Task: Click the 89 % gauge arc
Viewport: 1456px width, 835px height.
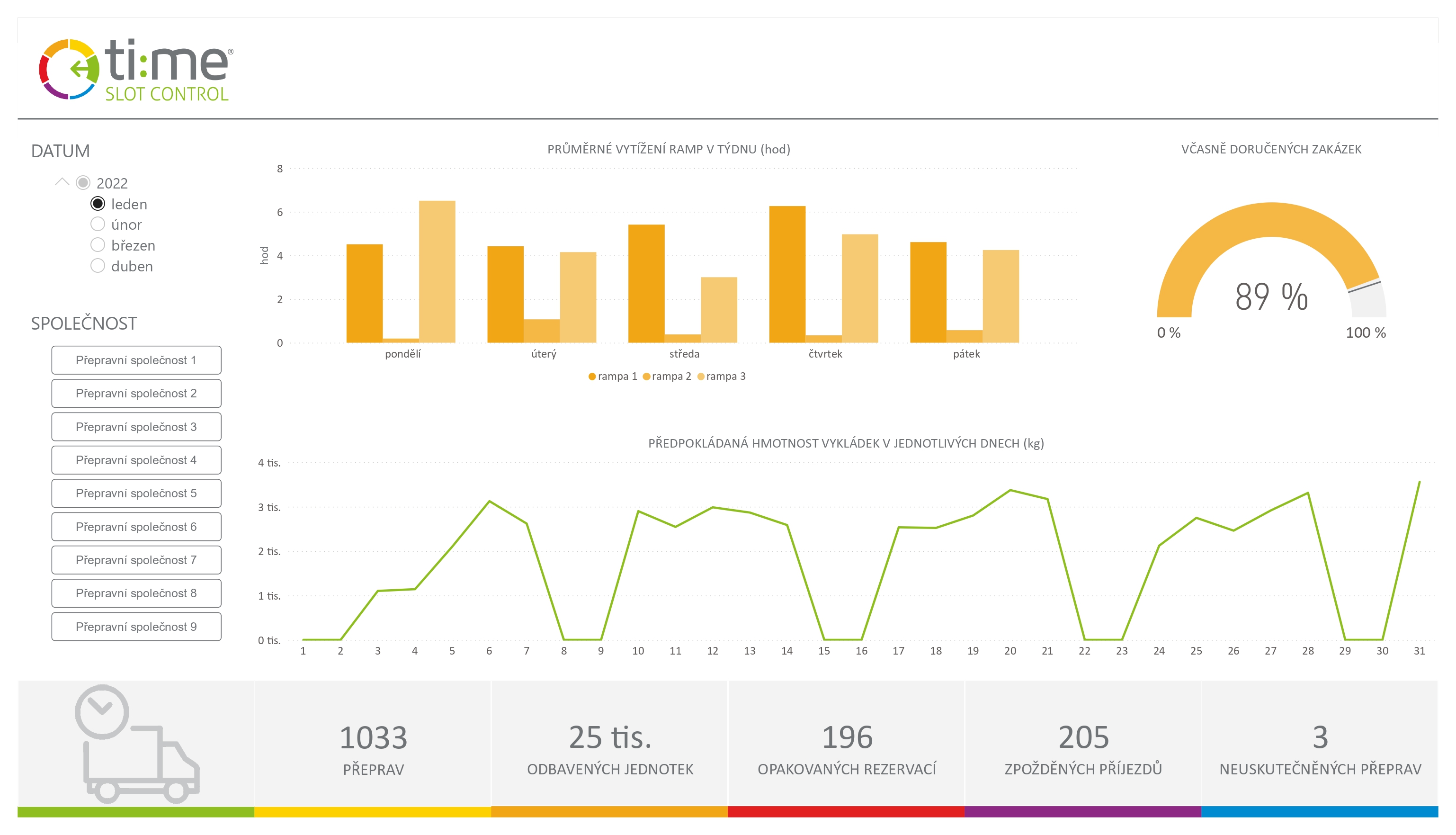Action: (x=1271, y=221)
